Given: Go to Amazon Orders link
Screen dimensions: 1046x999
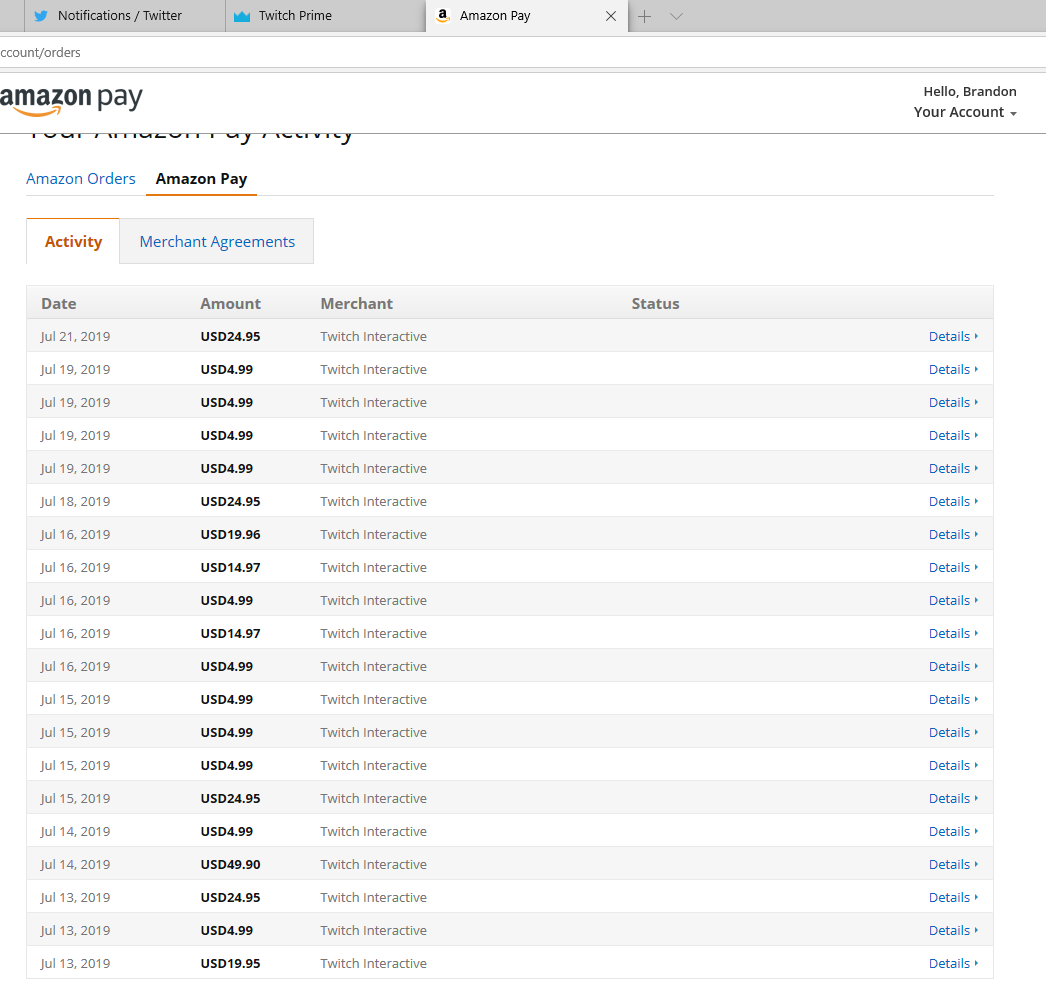Looking at the screenshot, I should pos(81,179).
